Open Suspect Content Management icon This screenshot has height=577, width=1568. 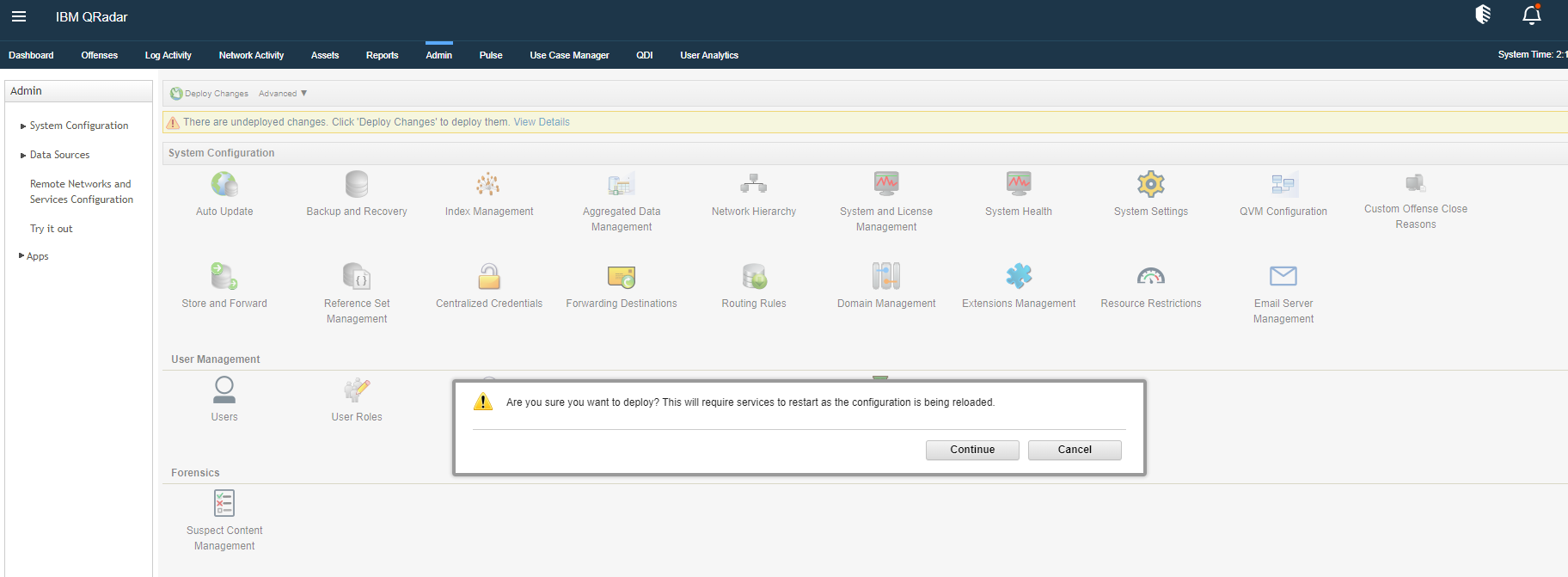pyautogui.click(x=224, y=503)
